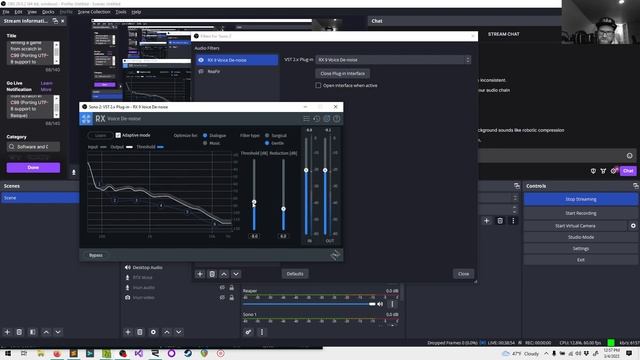
Task: Select Dialogue optimize option
Action: coord(205,136)
